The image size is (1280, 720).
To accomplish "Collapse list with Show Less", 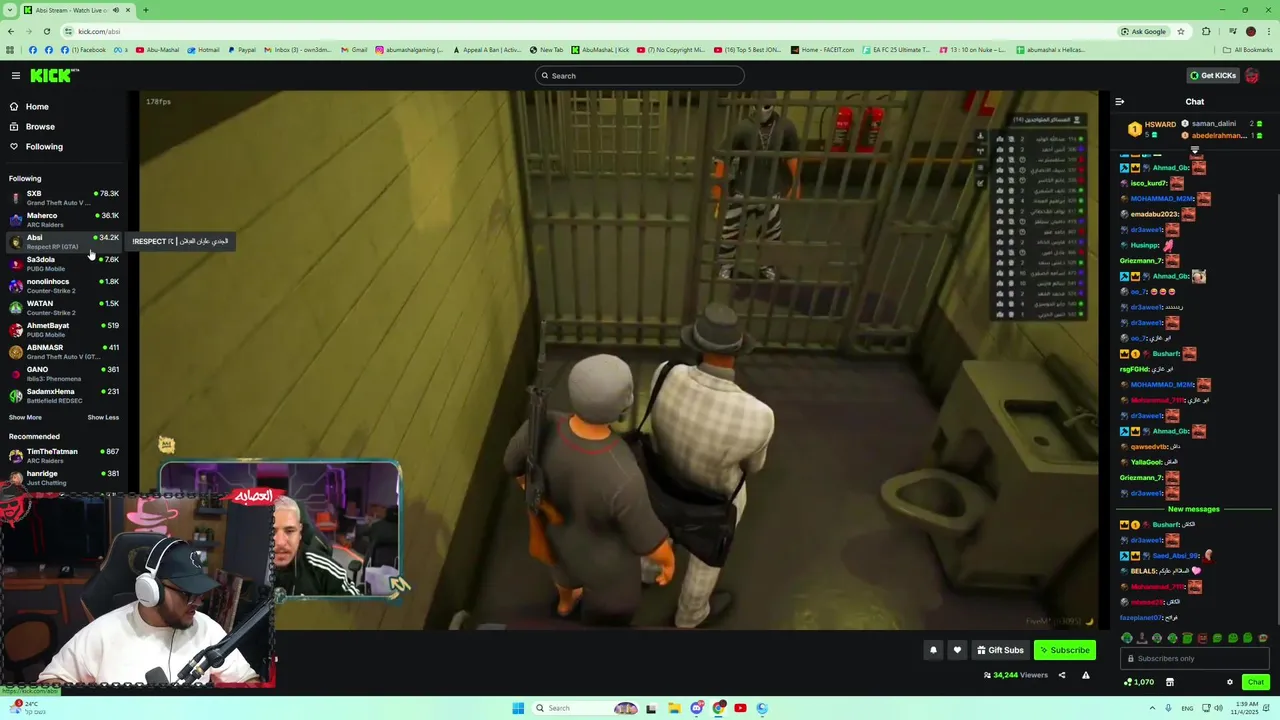I will [x=103, y=418].
